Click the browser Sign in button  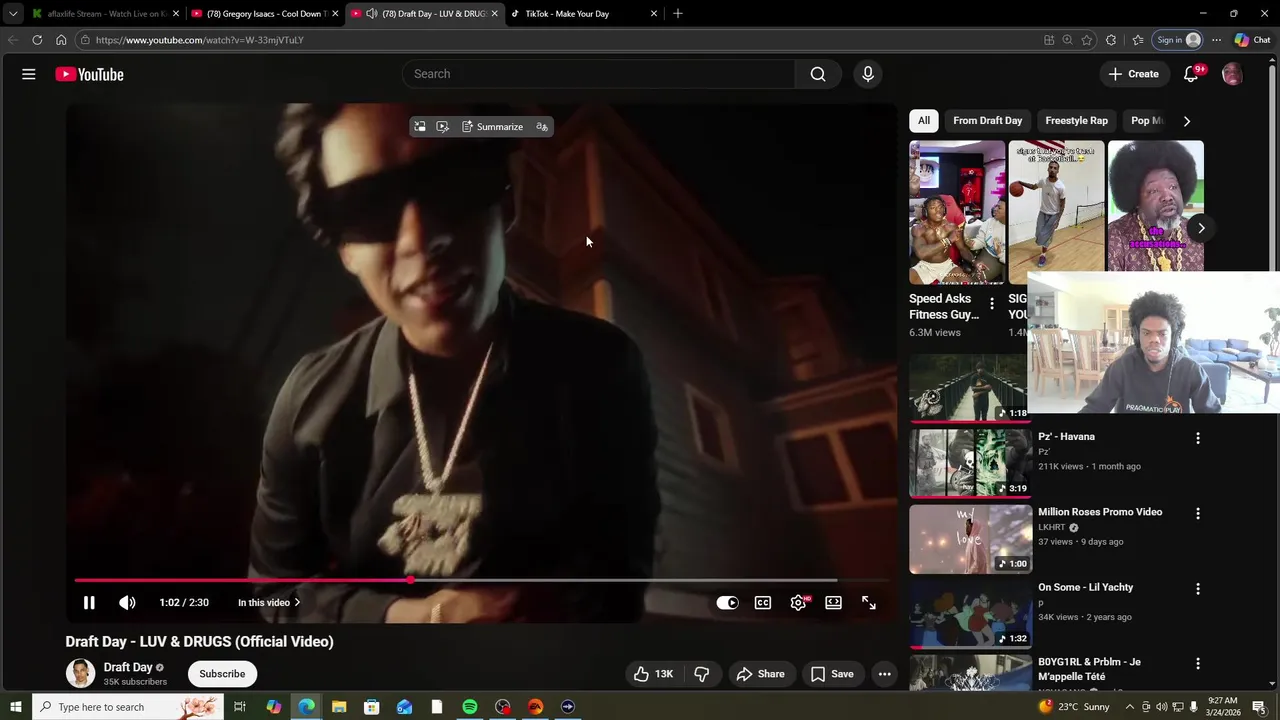[x=1178, y=40]
